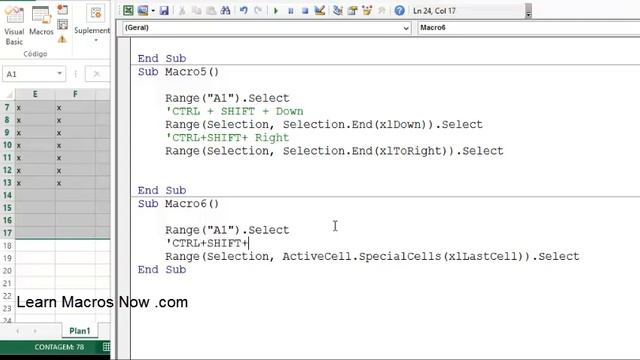This screenshot has width=640, height=360.
Task: Open the Object Browser icon
Action: pyautogui.click(x=367, y=11)
